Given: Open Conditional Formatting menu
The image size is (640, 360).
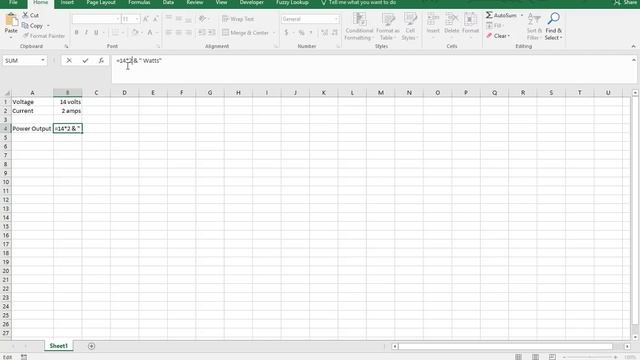Looking at the screenshot, I should click(x=359, y=27).
